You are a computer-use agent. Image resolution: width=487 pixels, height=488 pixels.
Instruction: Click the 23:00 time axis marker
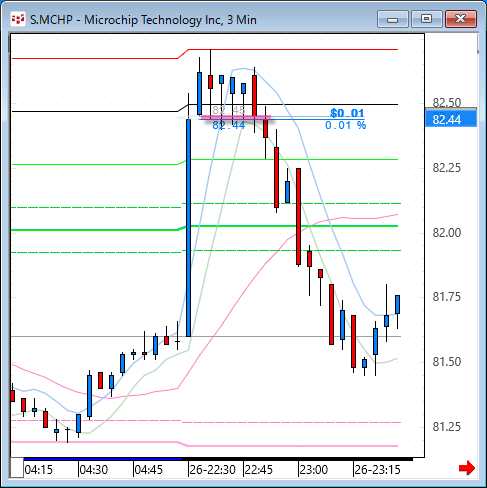tap(313, 470)
